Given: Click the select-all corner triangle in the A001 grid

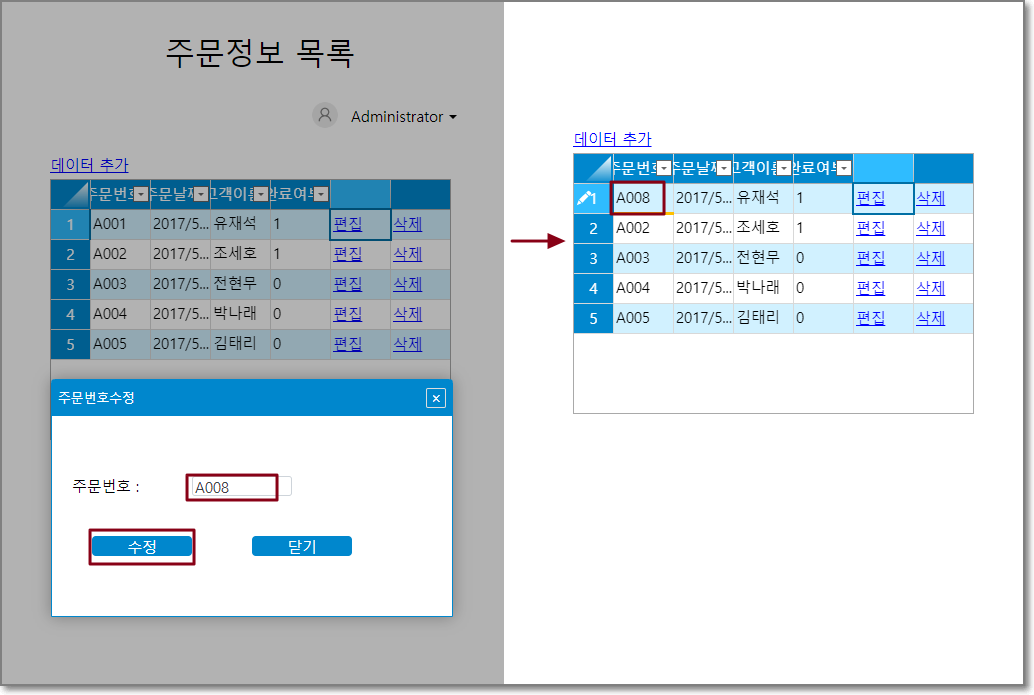Looking at the screenshot, I should pos(75,194).
